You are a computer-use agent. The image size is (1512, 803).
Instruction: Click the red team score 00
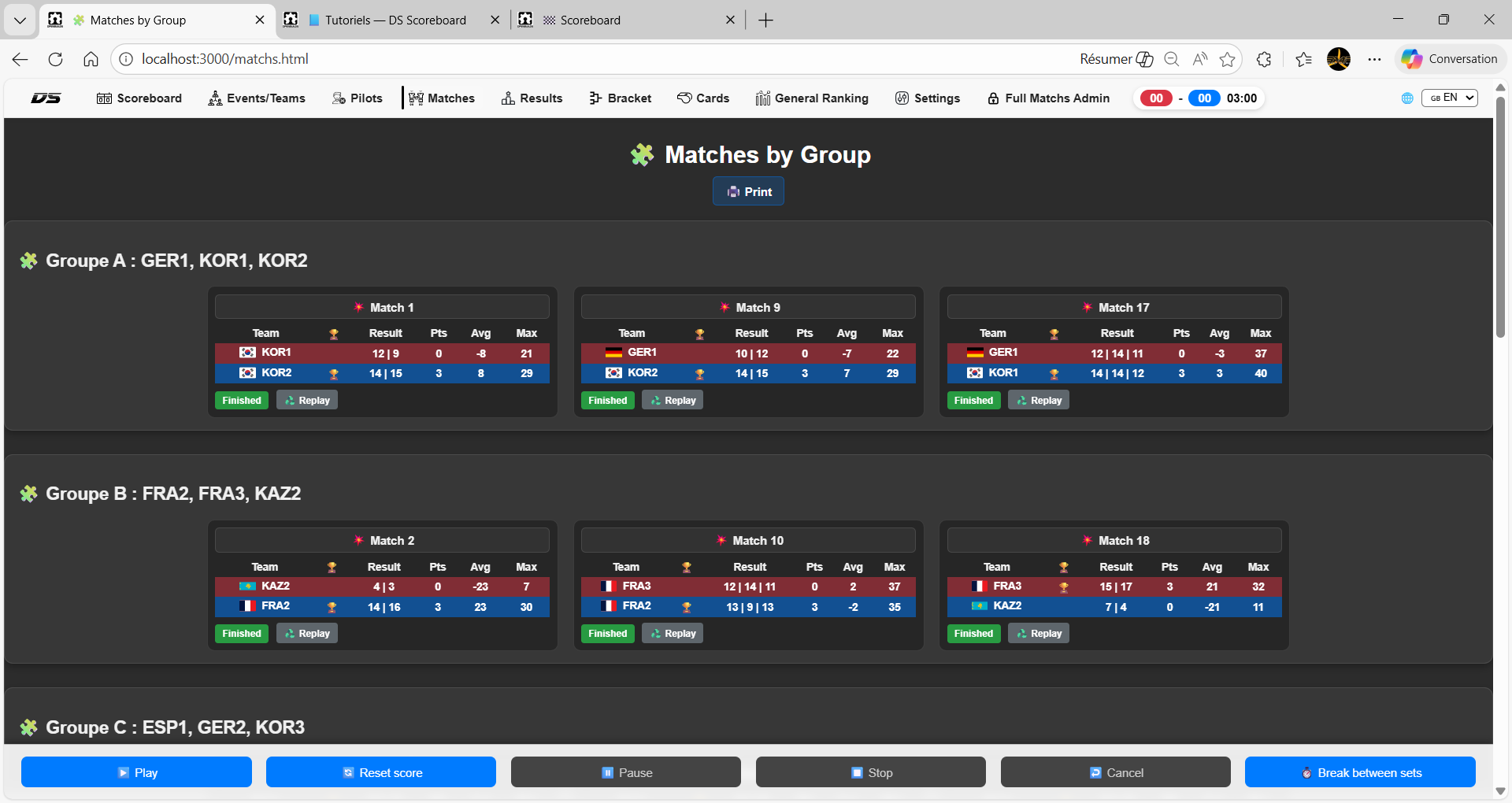(1155, 98)
